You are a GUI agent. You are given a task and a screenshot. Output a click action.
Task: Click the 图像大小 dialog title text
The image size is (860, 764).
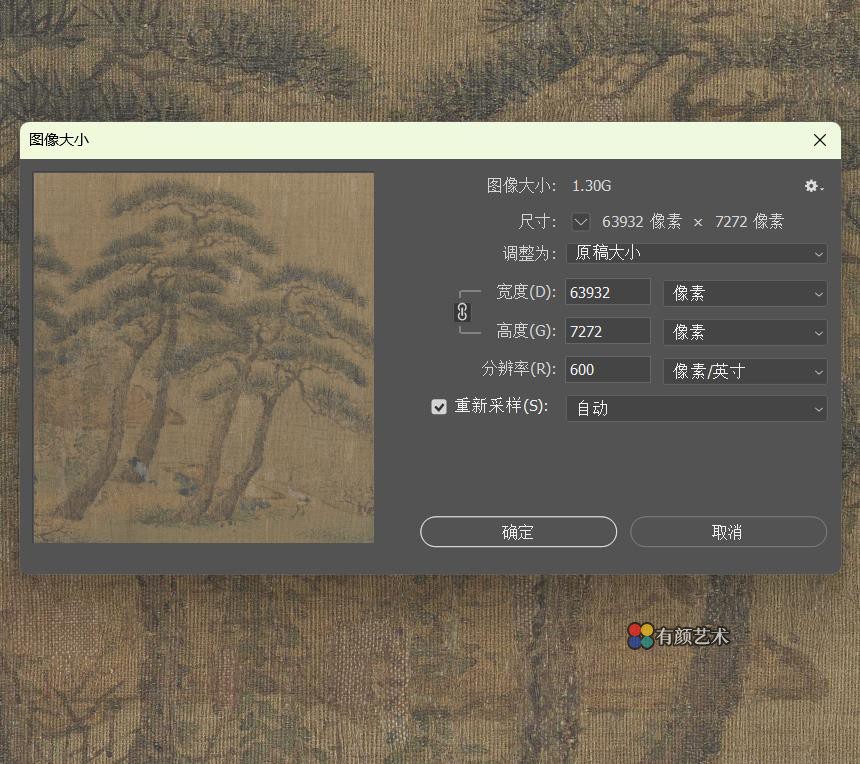(x=59, y=140)
